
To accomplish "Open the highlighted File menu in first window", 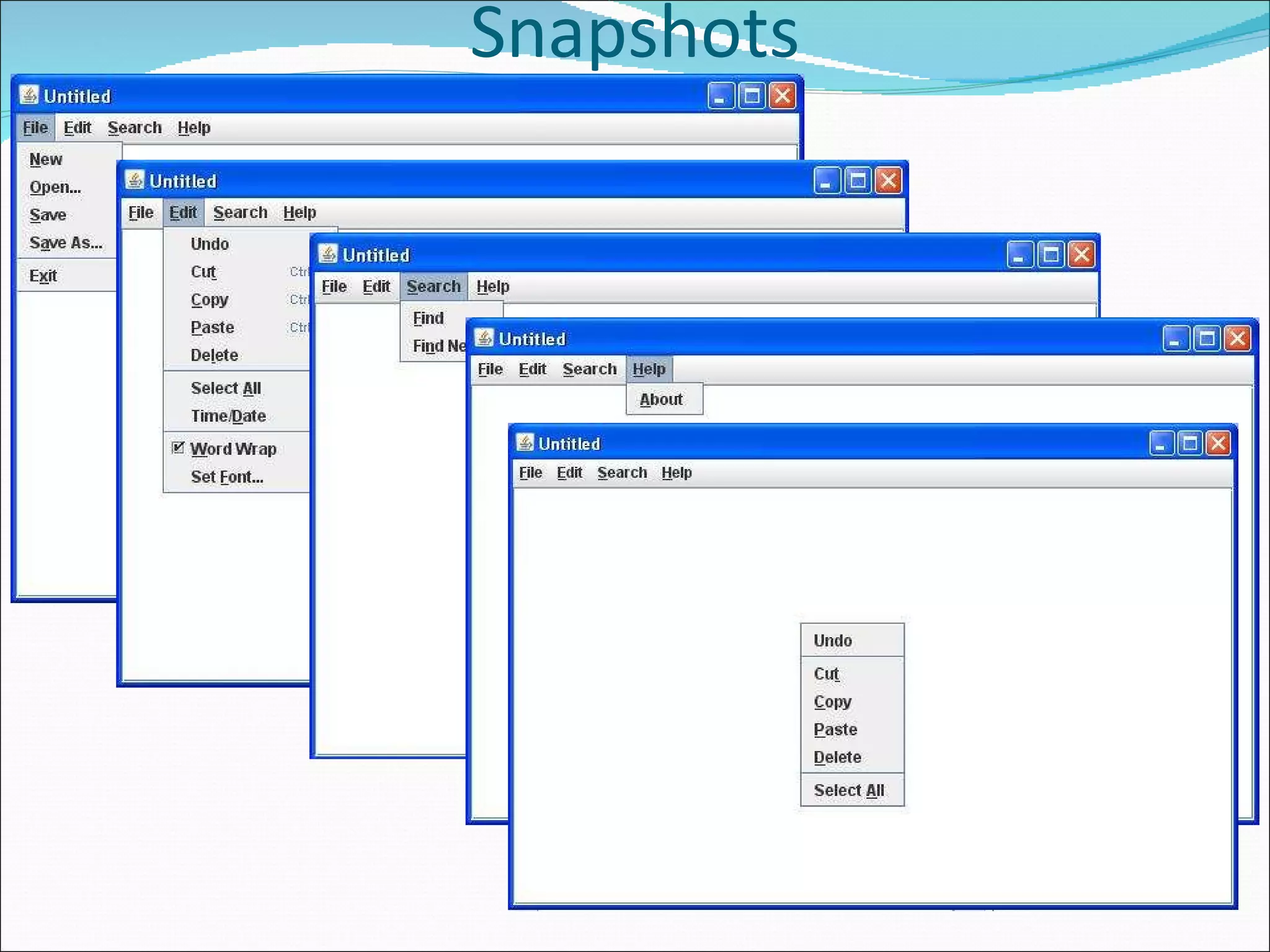I will click(x=35, y=128).
